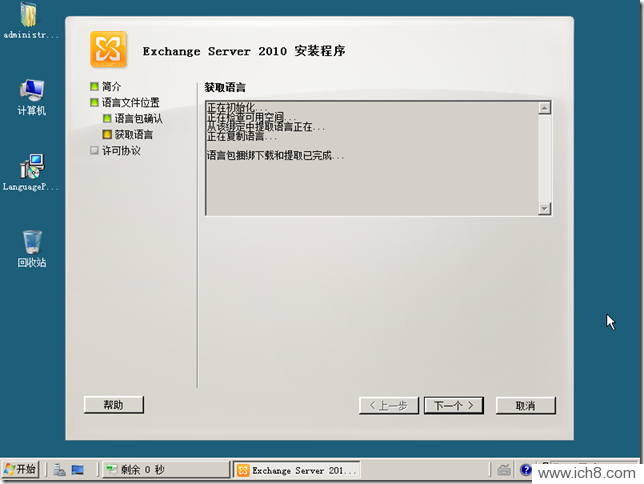This screenshot has width=644, height=484.
Task: Proceed with 下一个 button
Action: pos(453,406)
